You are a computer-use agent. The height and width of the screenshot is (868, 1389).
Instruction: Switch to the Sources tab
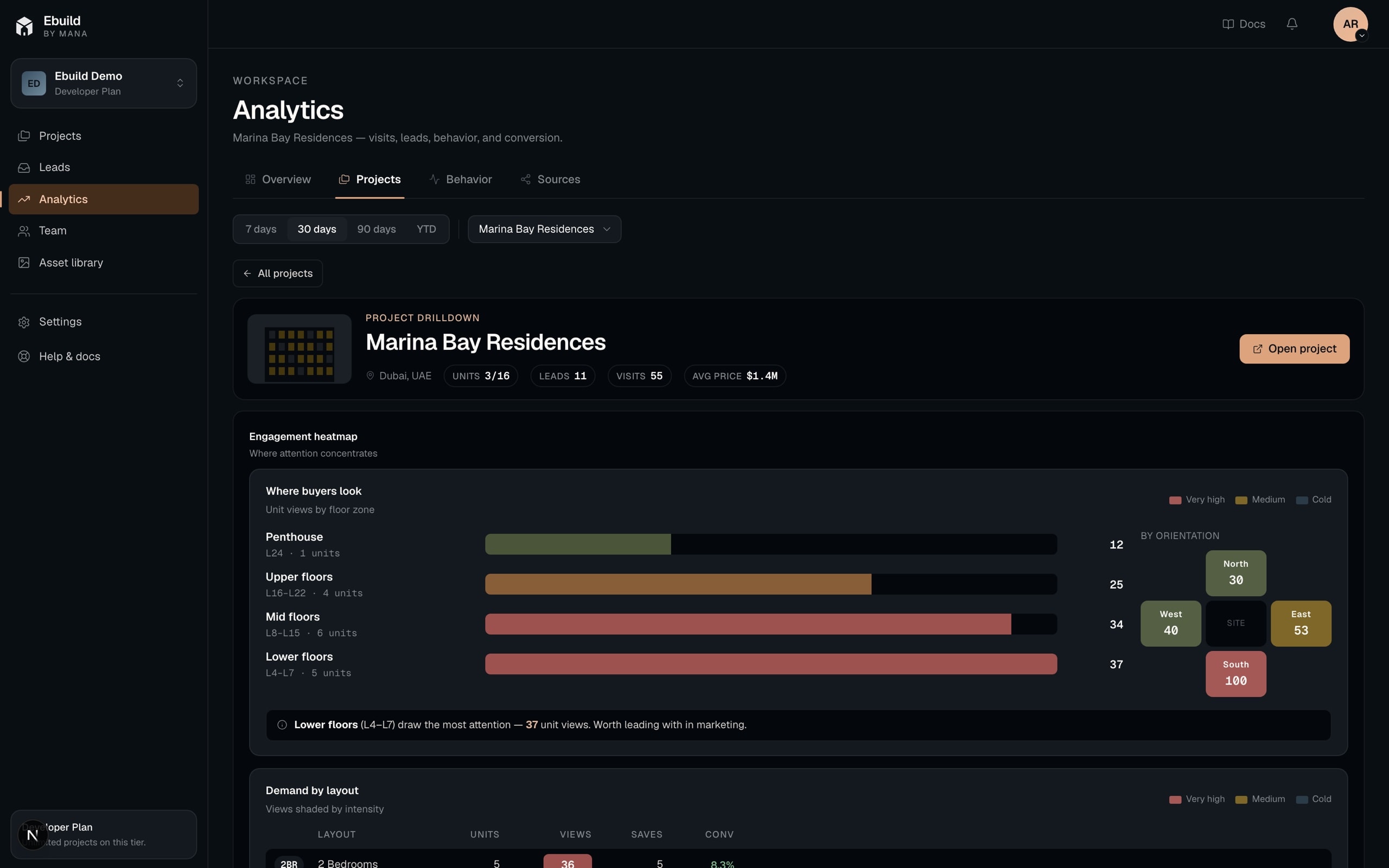550,179
